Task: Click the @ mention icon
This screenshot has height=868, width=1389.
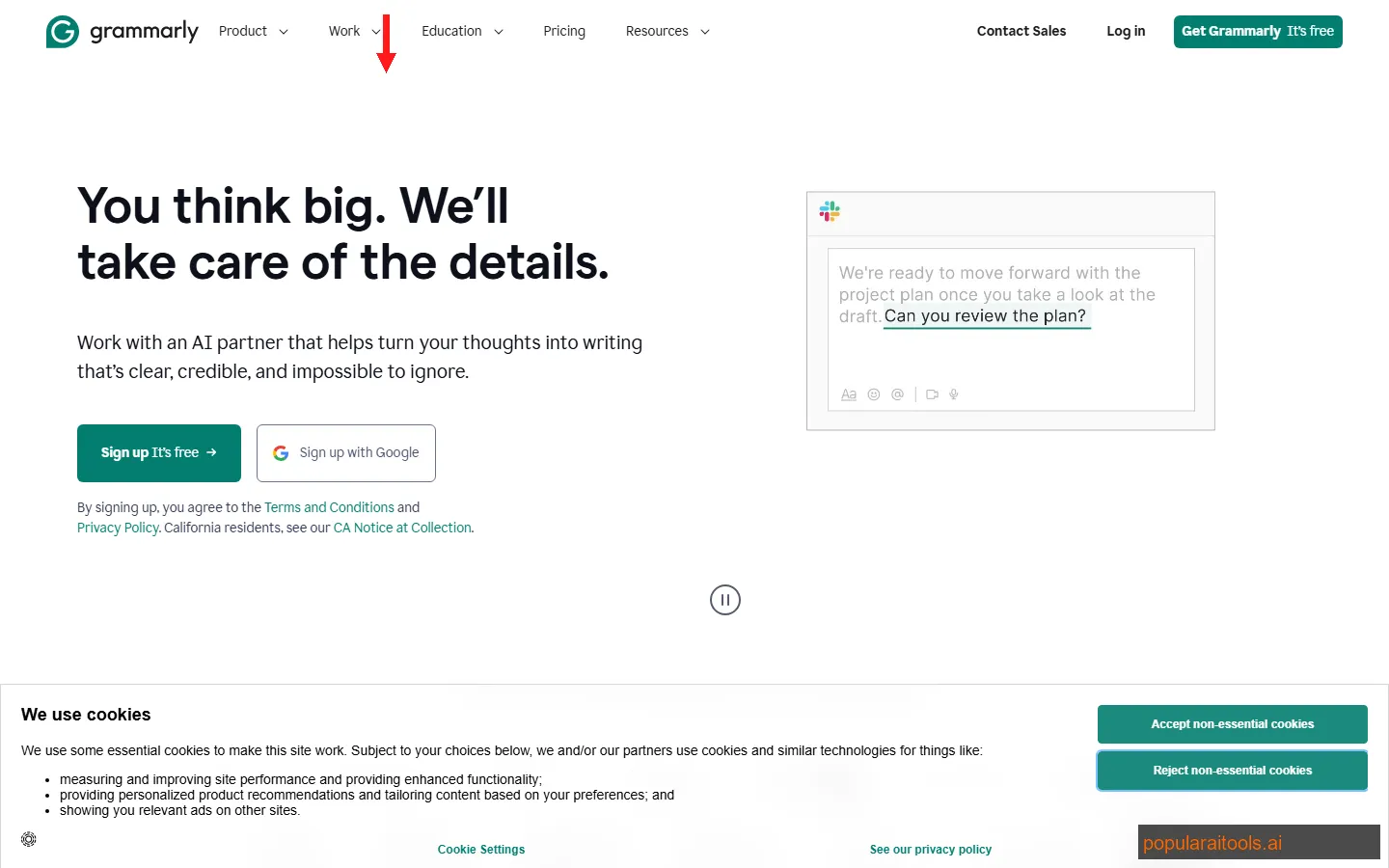Action: [x=897, y=394]
